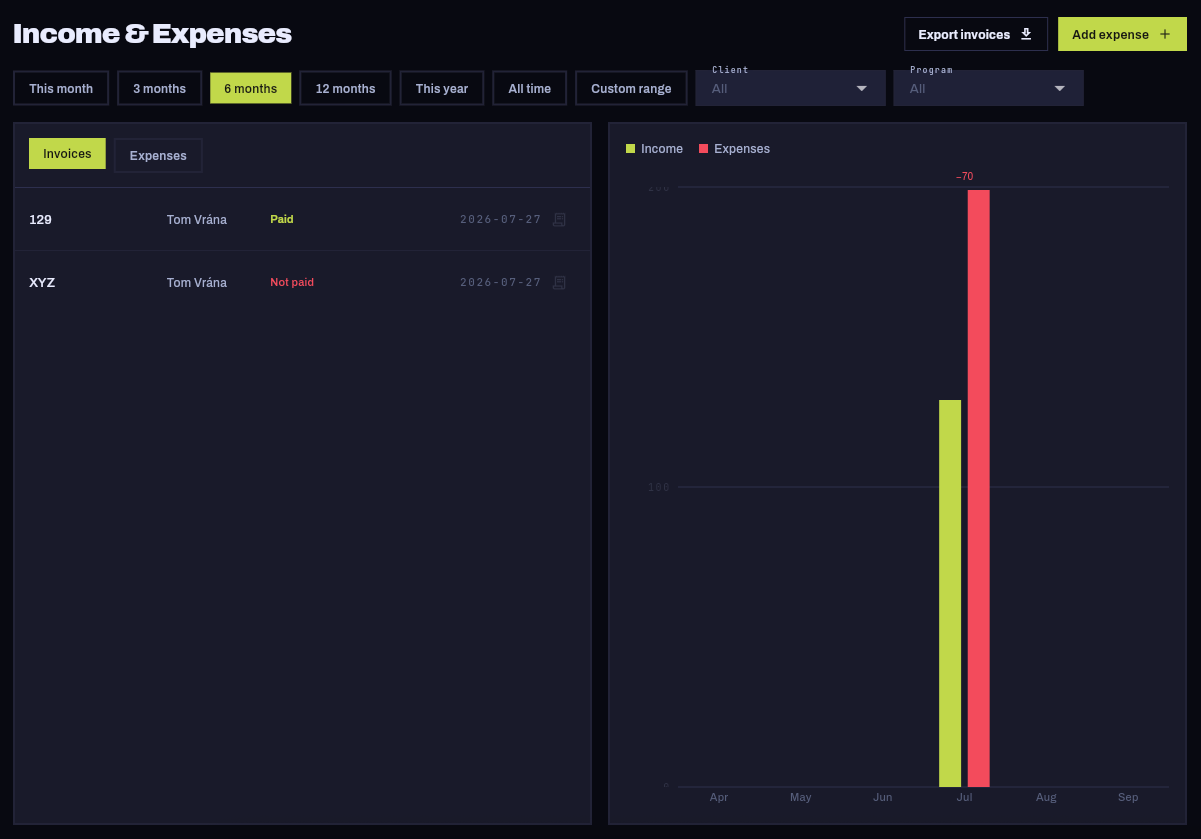Open the Program dropdown

pyautogui.click(x=989, y=88)
